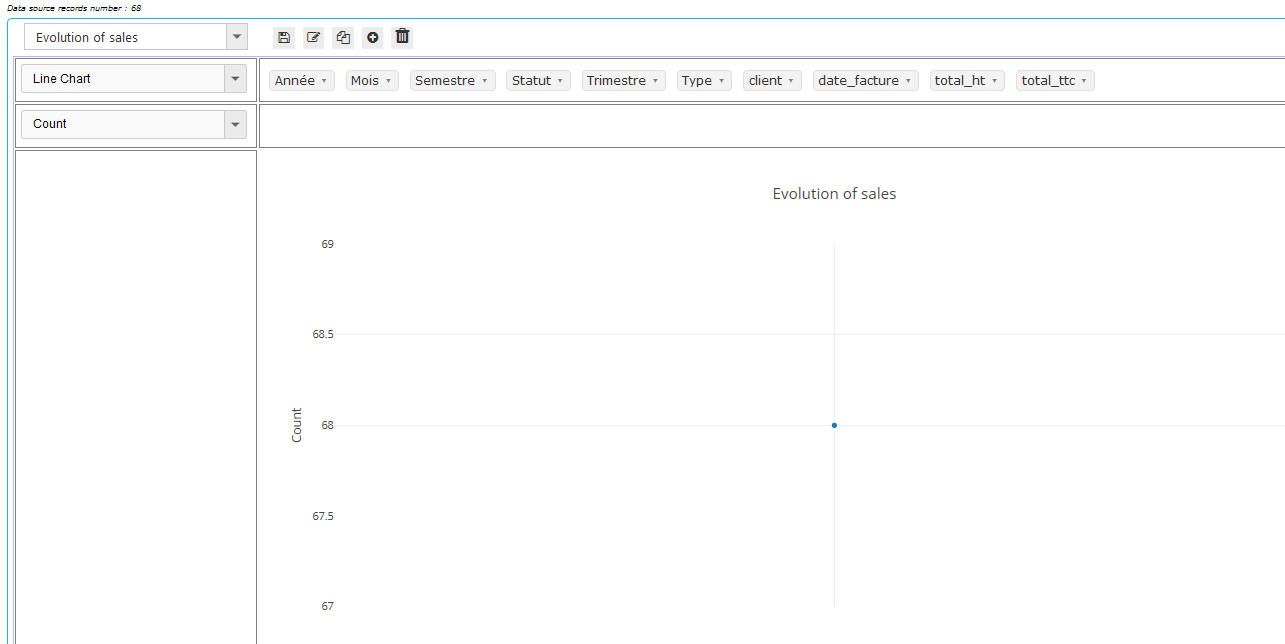Open the client field filter arrow
Screen dimensions: 1285x644
point(791,81)
